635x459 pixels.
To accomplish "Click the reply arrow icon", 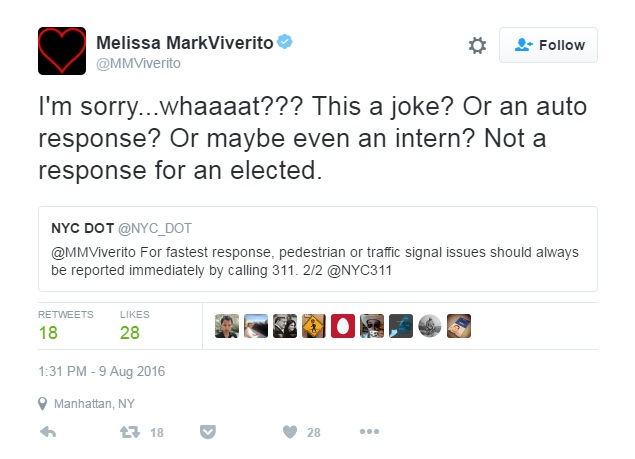I will coord(46,432).
